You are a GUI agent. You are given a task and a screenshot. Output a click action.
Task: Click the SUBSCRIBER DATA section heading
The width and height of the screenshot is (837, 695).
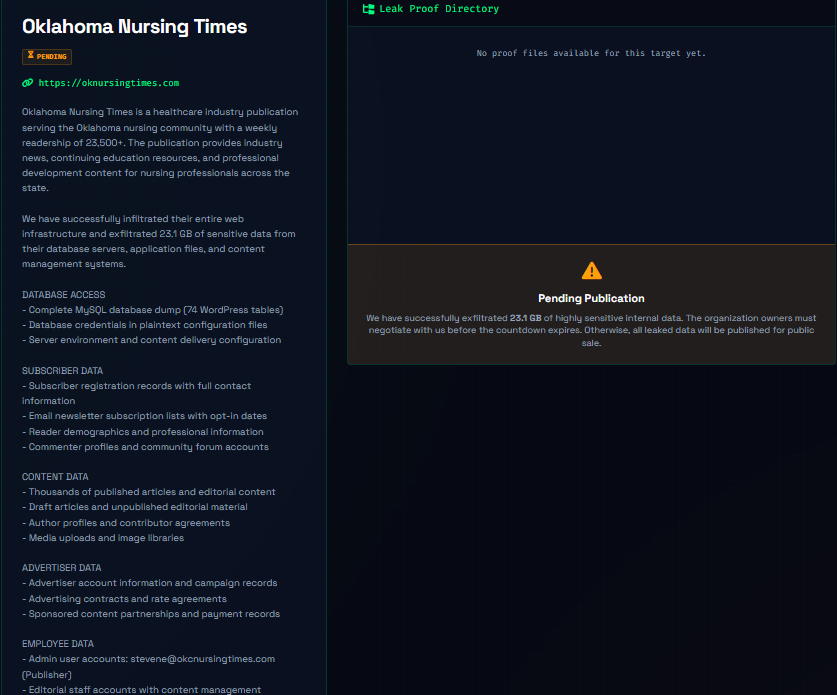(x=62, y=370)
